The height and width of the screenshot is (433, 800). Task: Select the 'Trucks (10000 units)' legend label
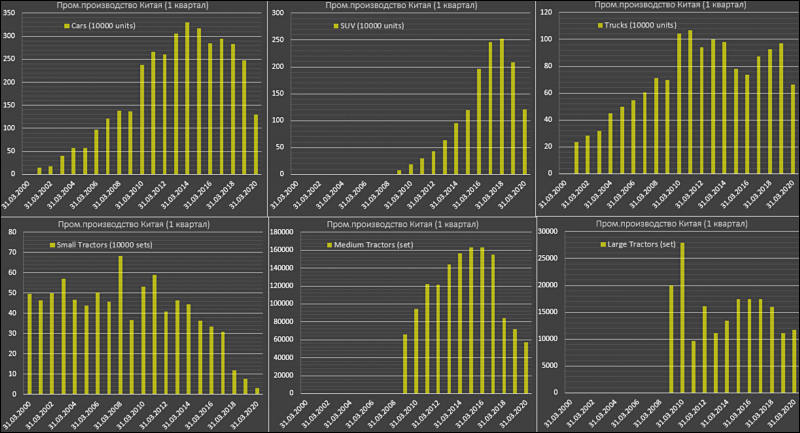tap(641, 26)
